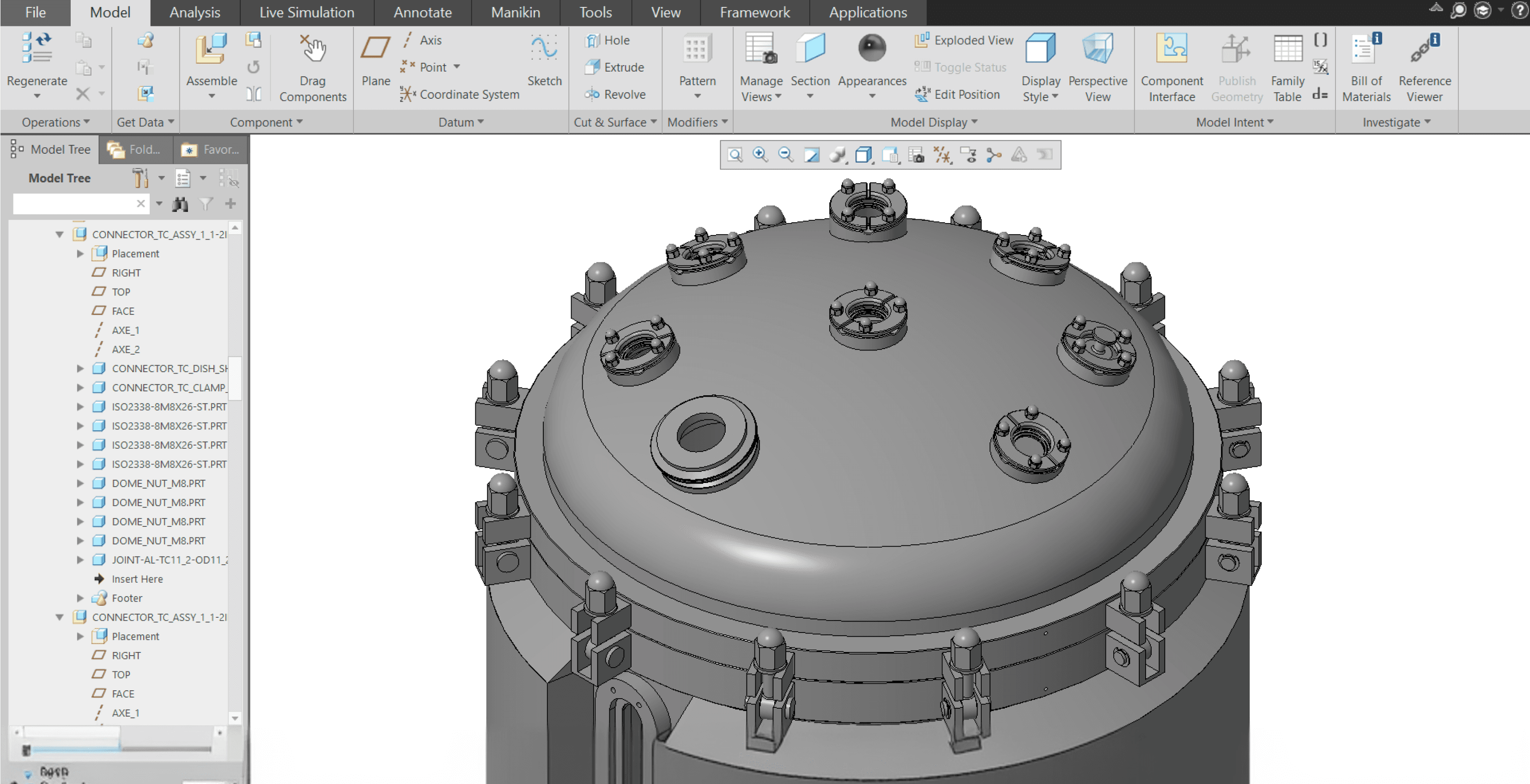Screen dimensions: 1530x784
Task: Open the Operations group dropdown
Action: pyautogui.click(x=55, y=122)
